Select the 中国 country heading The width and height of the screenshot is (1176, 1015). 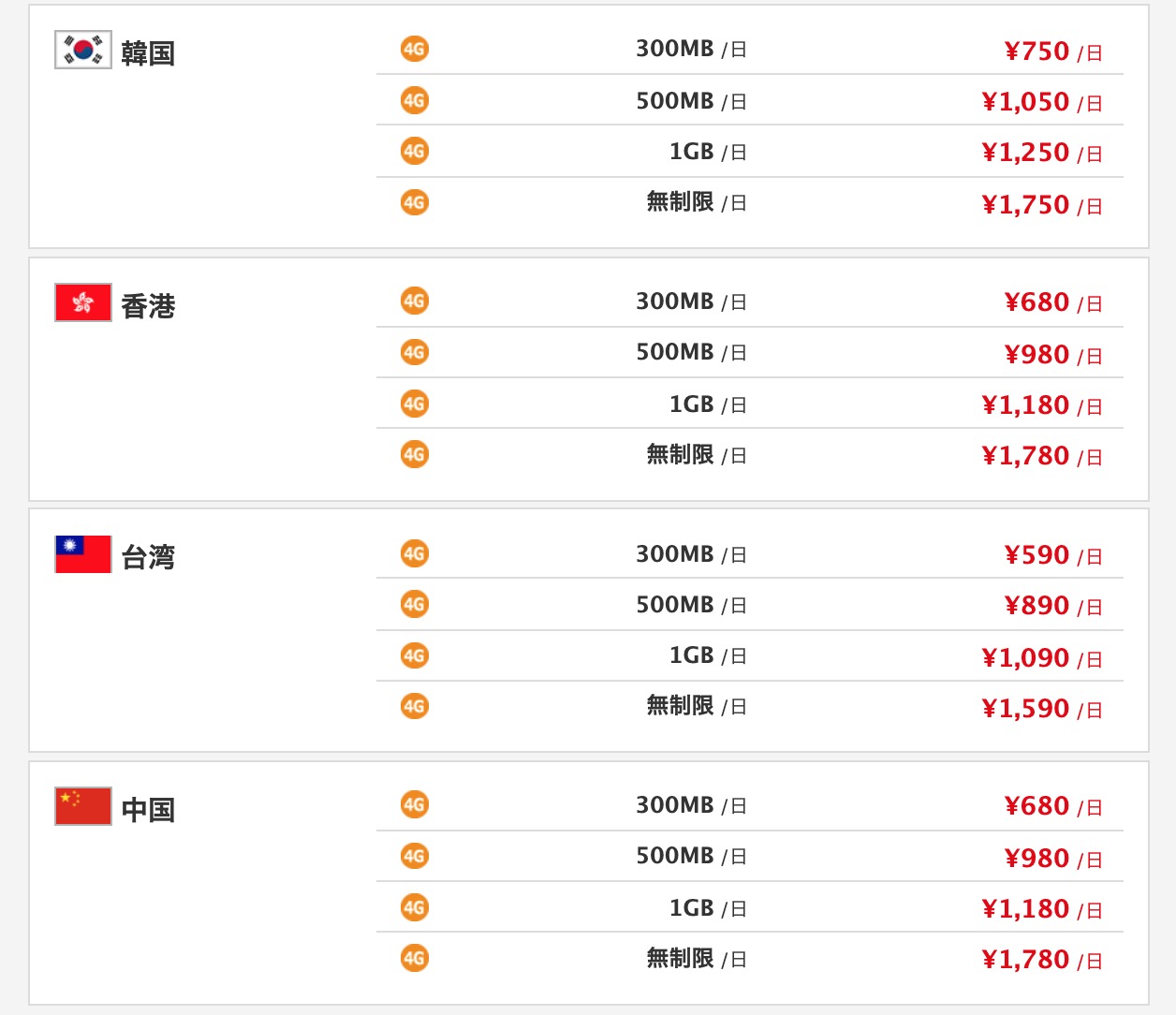[148, 810]
